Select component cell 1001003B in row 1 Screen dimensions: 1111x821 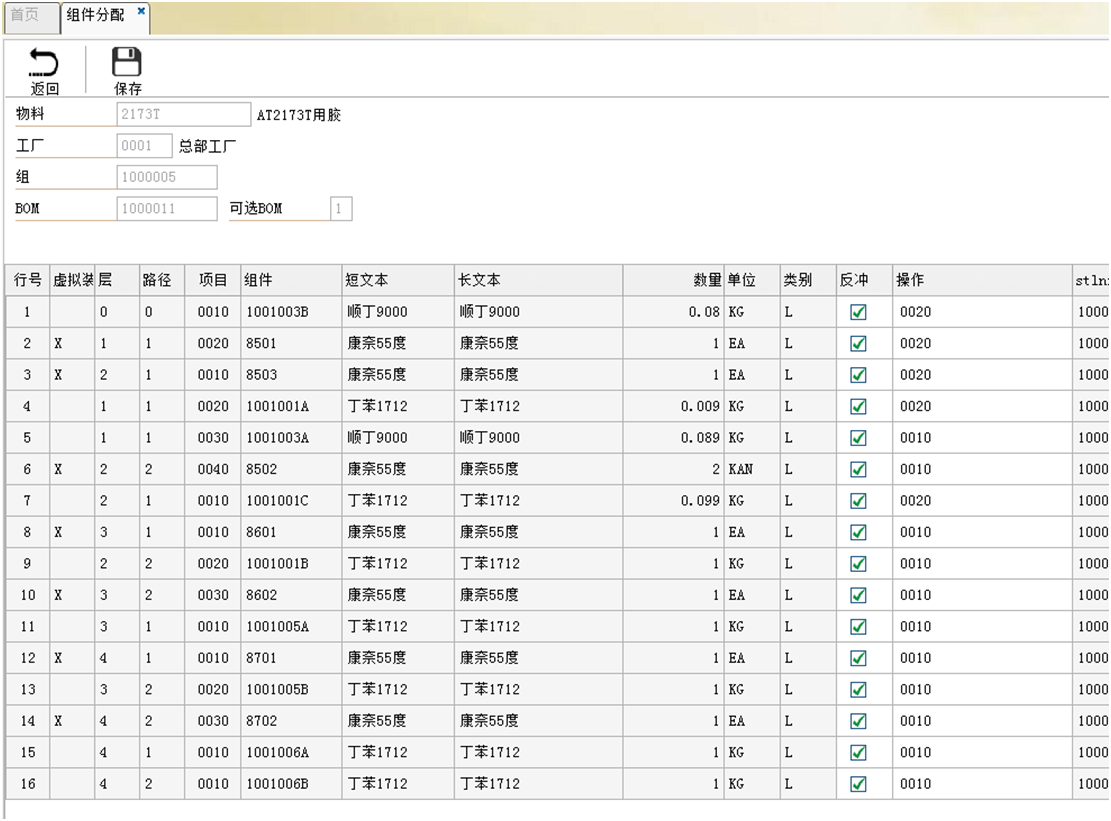[x=290, y=312]
